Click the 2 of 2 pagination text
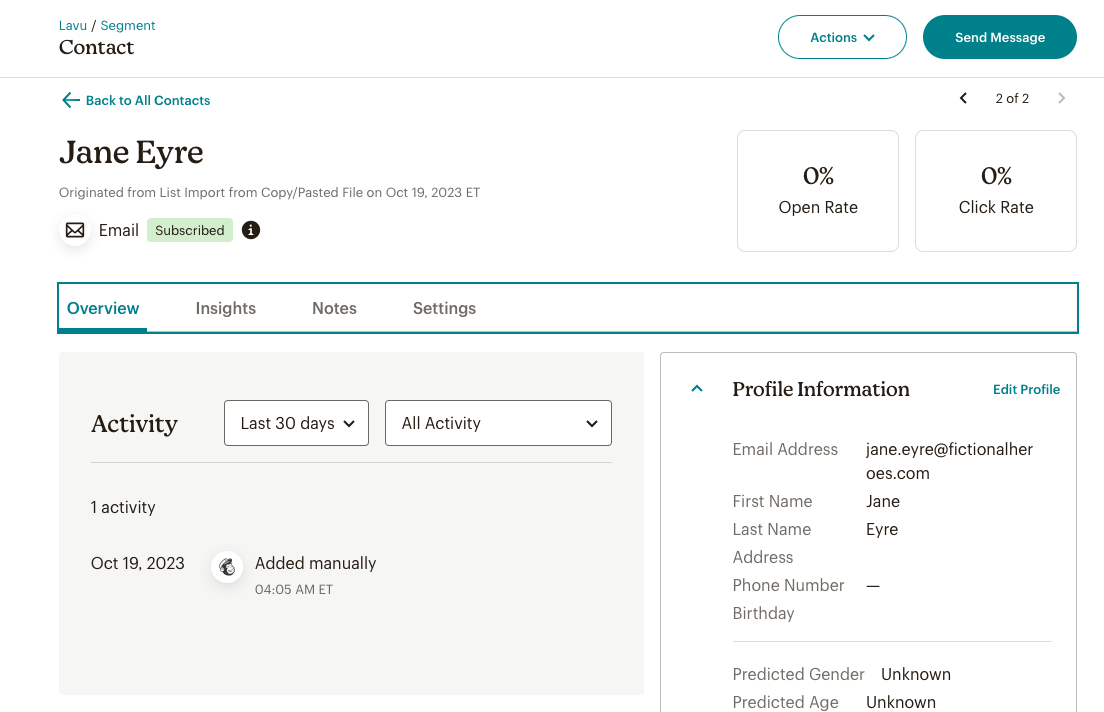 (1012, 99)
